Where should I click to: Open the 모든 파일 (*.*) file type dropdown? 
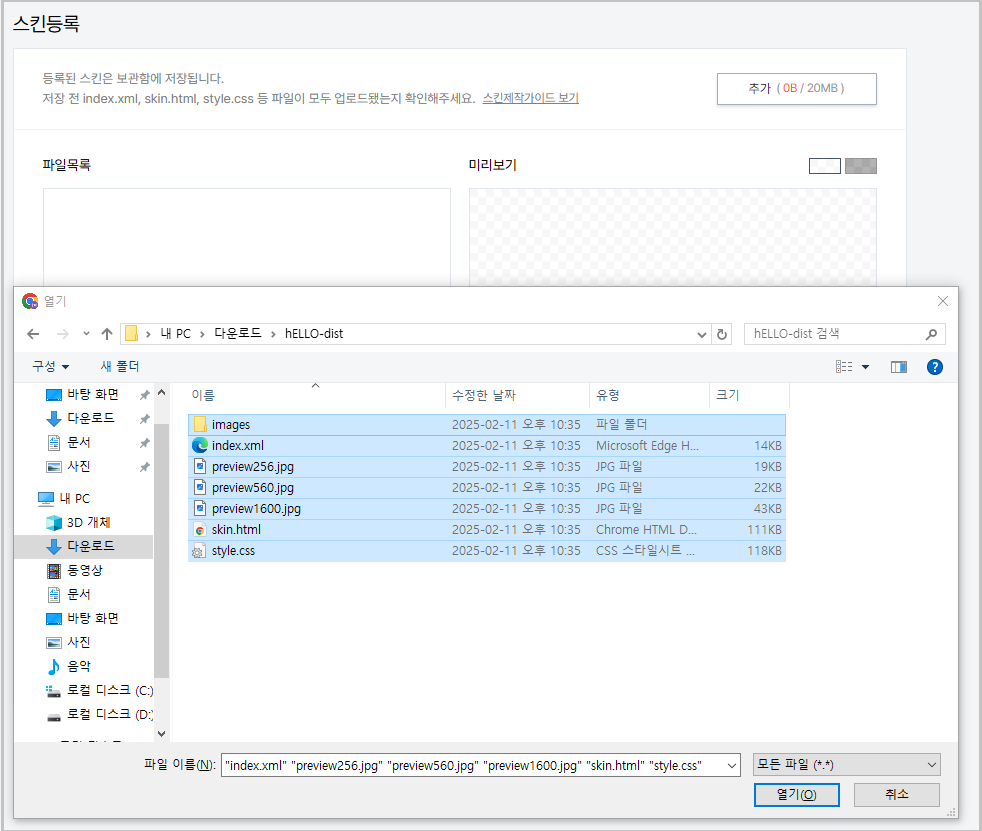click(x=845, y=764)
